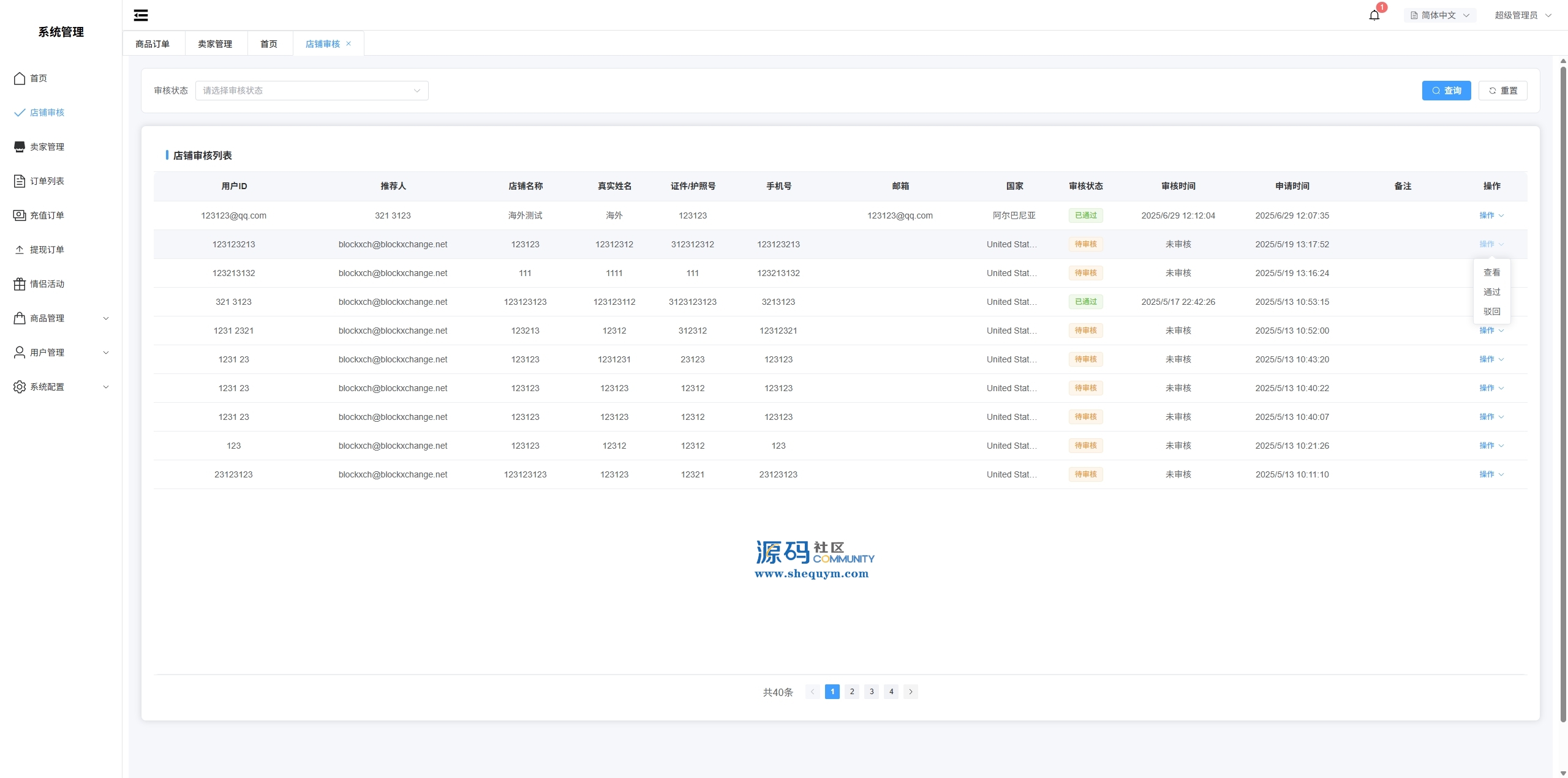The image size is (1568, 778).
Task: Open 情侣活动 gift icon in sidebar
Action: coord(20,284)
